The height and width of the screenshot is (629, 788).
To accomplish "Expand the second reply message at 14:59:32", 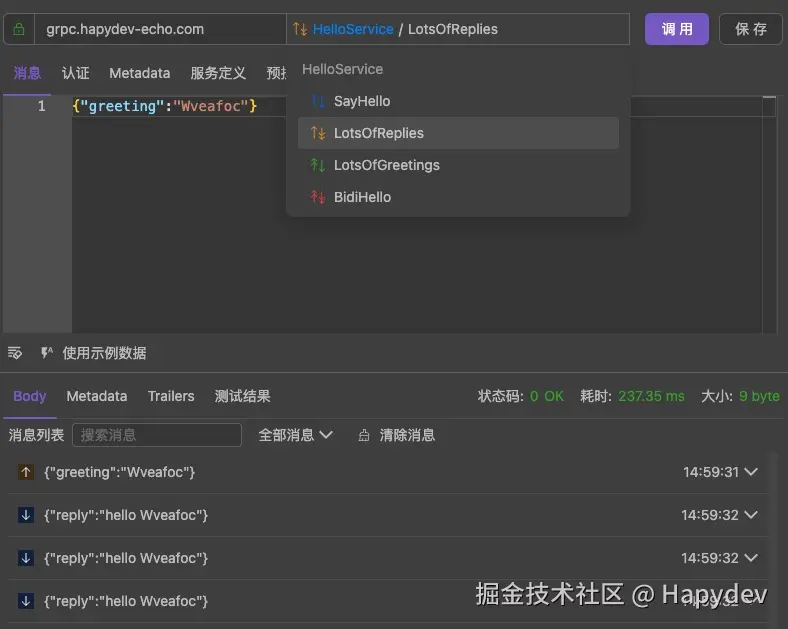I will click(751, 558).
